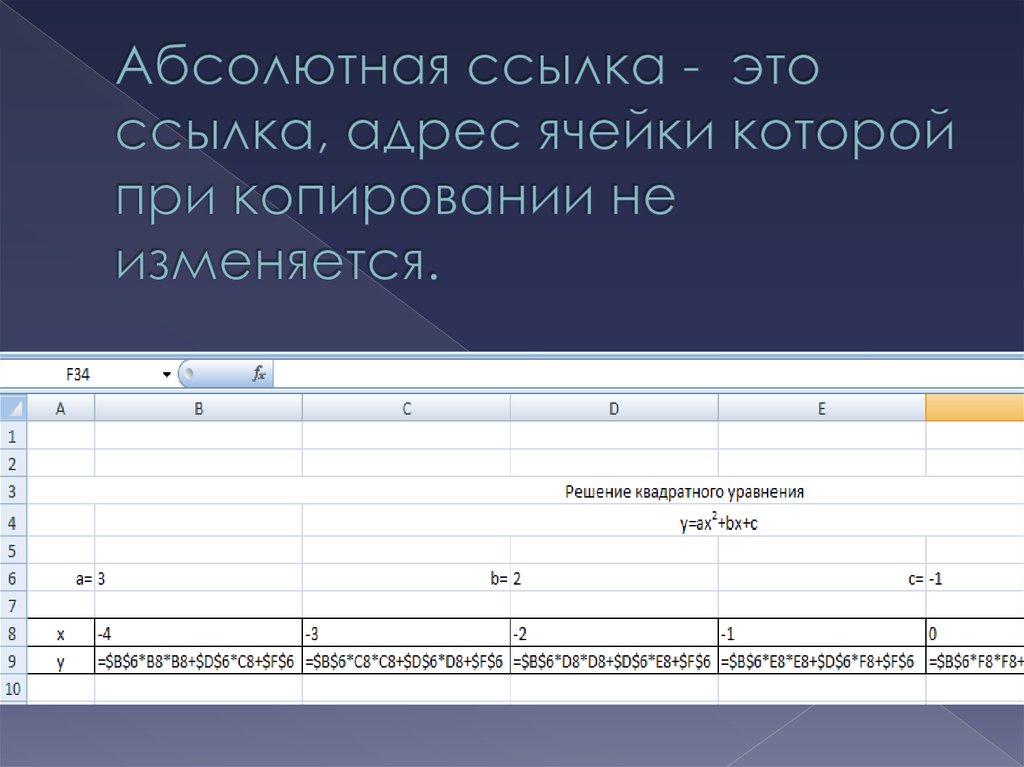Select row 9 header
The image size is (1024, 767).
point(13,661)
